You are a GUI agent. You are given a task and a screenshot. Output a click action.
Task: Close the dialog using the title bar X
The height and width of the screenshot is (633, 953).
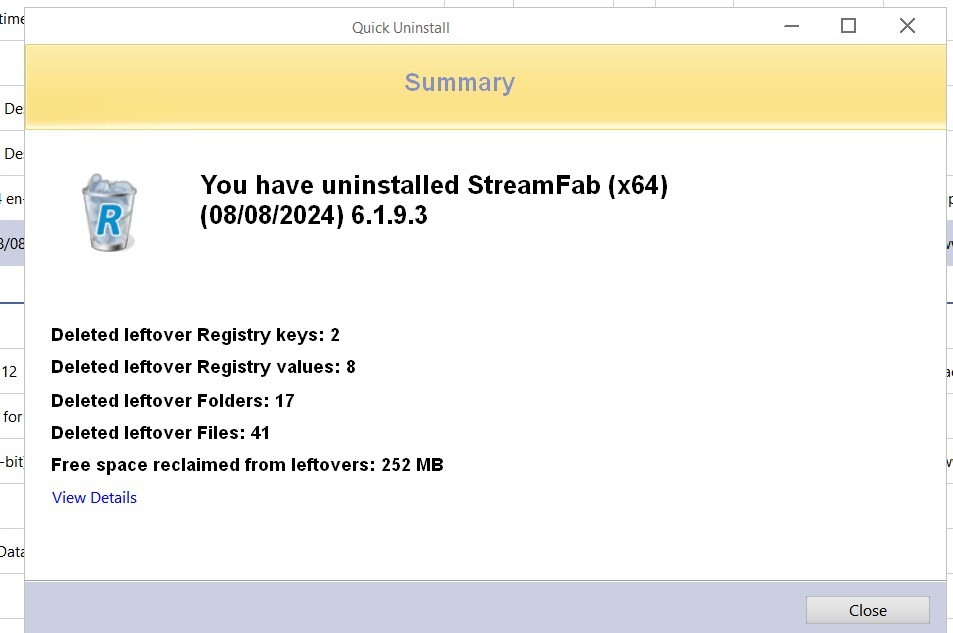pos(907,26)
